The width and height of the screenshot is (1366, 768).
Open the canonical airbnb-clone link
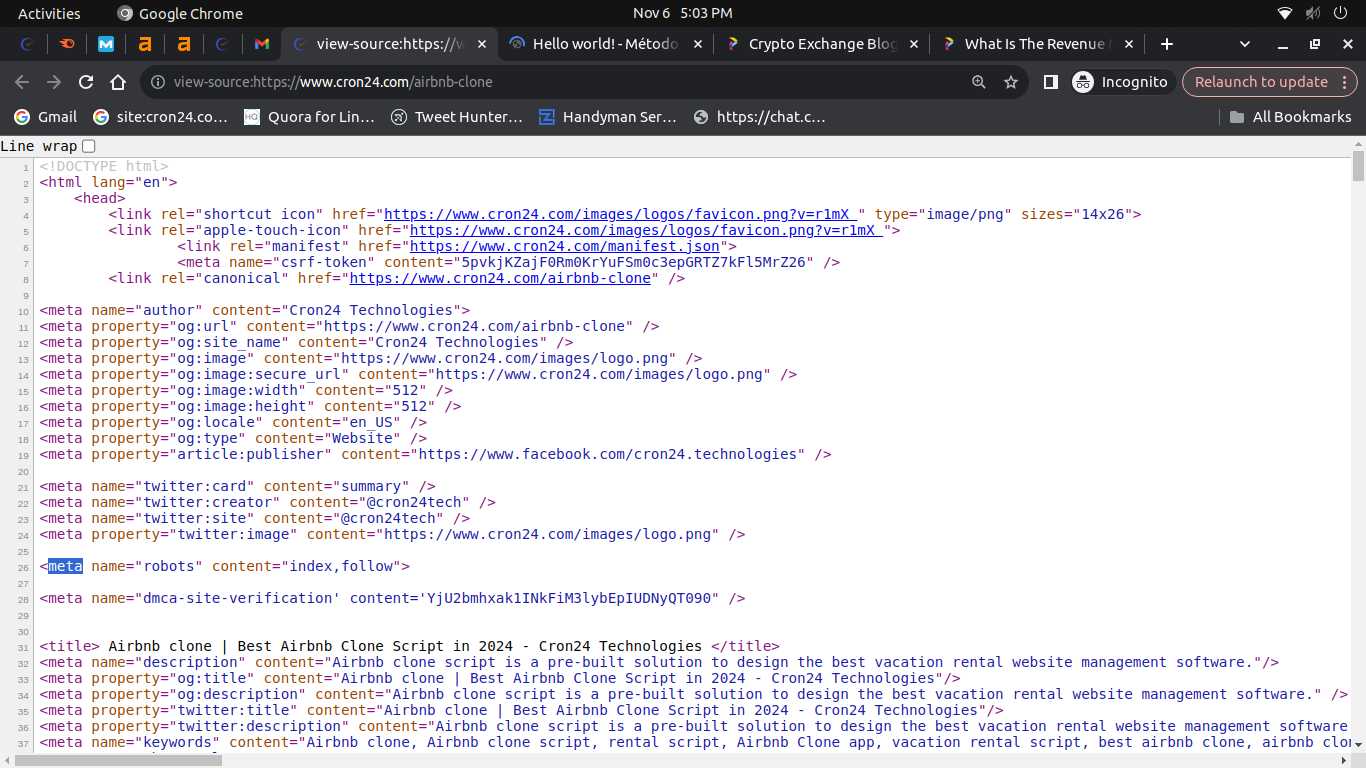500,278
